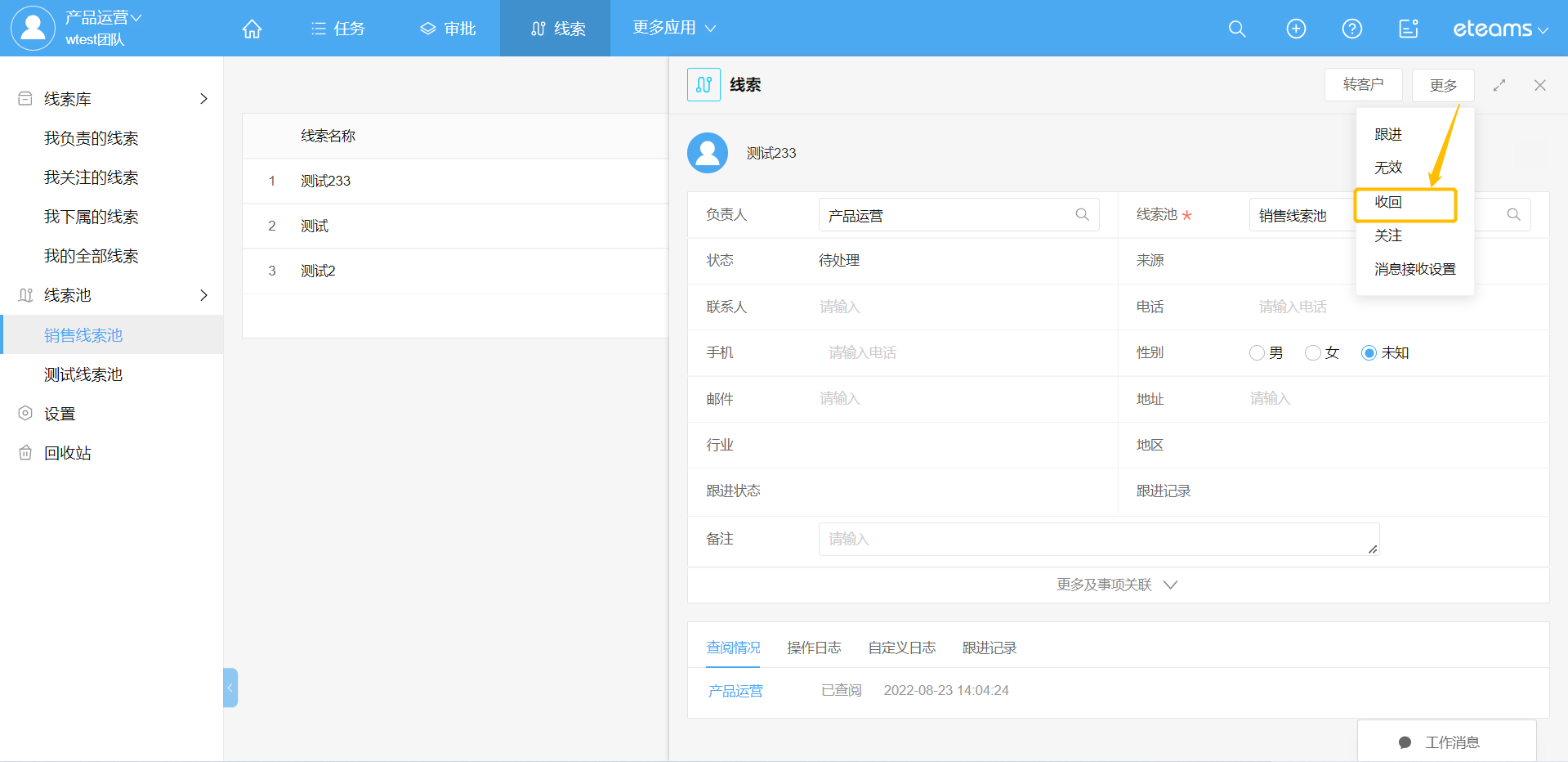Click the 线索名称 column header

[328, 136]
